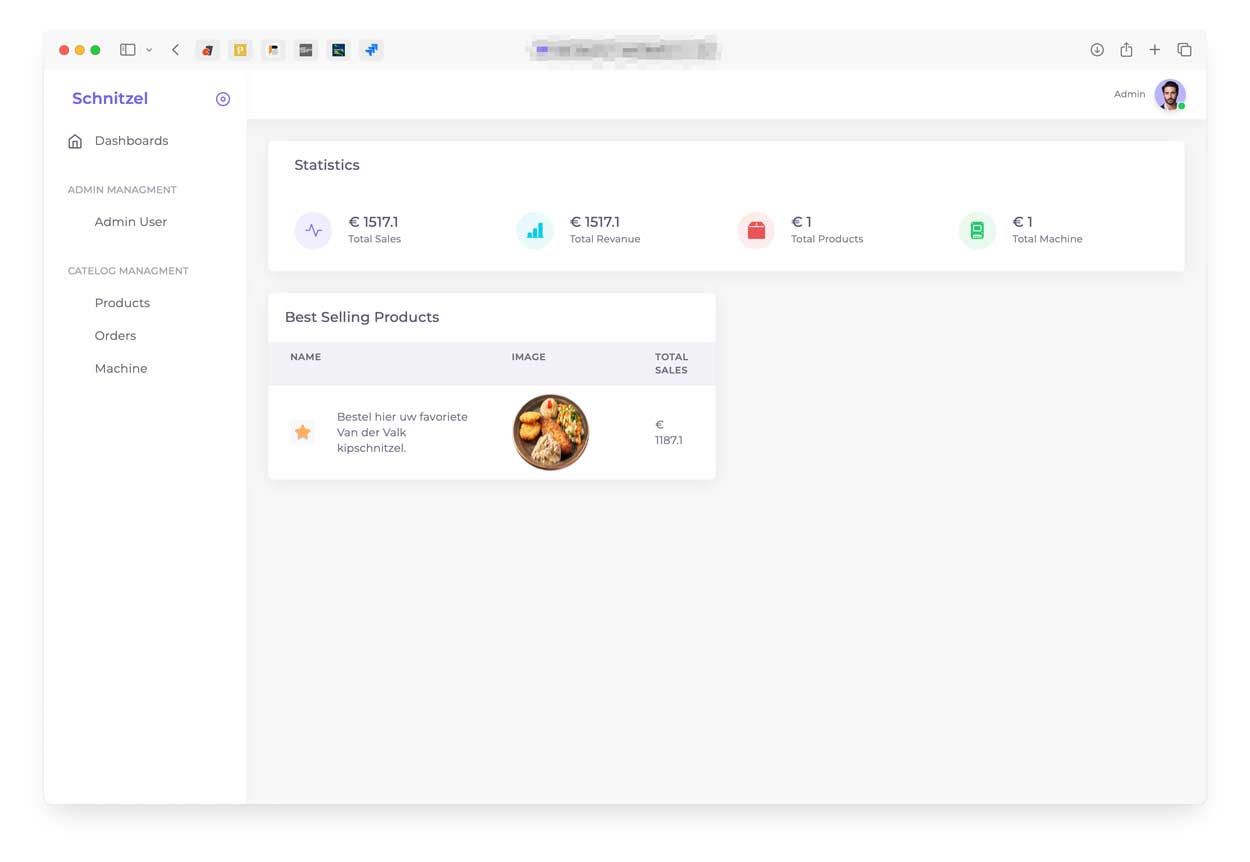This screenshot has height=862, width=1250.
Task: Click the kipschnitzel product image thumbnail
Action: tap(550, 432)
